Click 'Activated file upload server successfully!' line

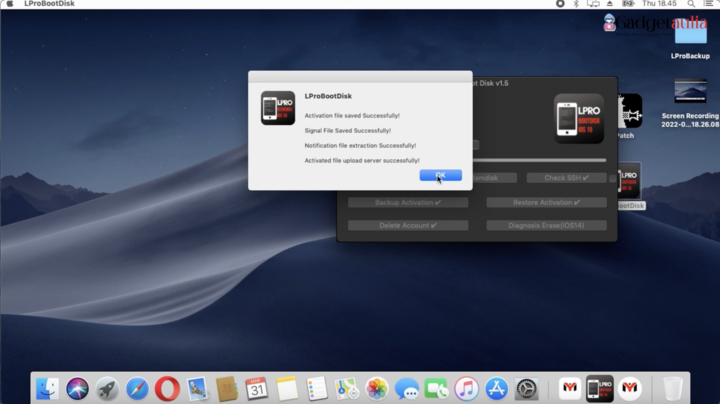coord(362,161)
